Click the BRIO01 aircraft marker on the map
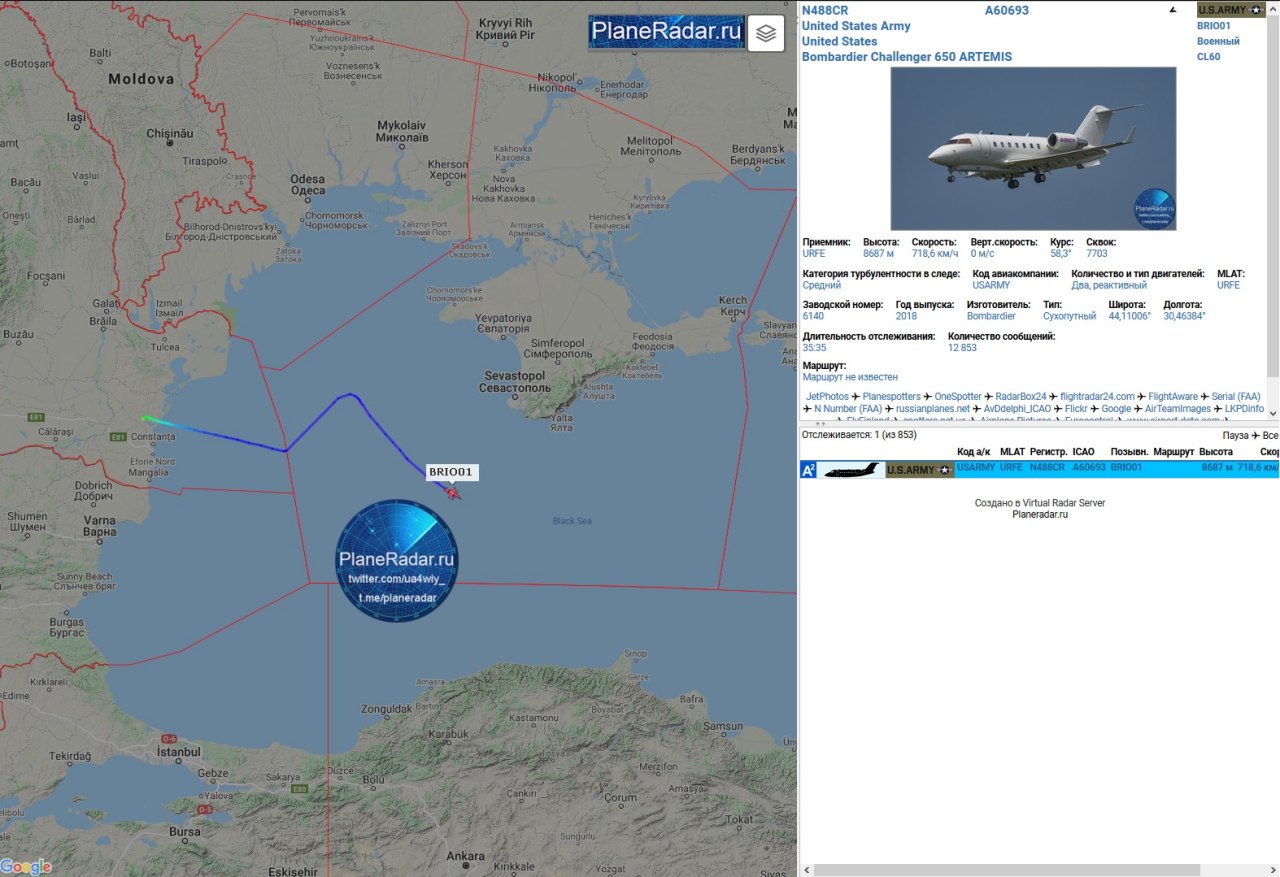Image resolution: width=1280 pixels, height=877 pixels. coord(453,491)
